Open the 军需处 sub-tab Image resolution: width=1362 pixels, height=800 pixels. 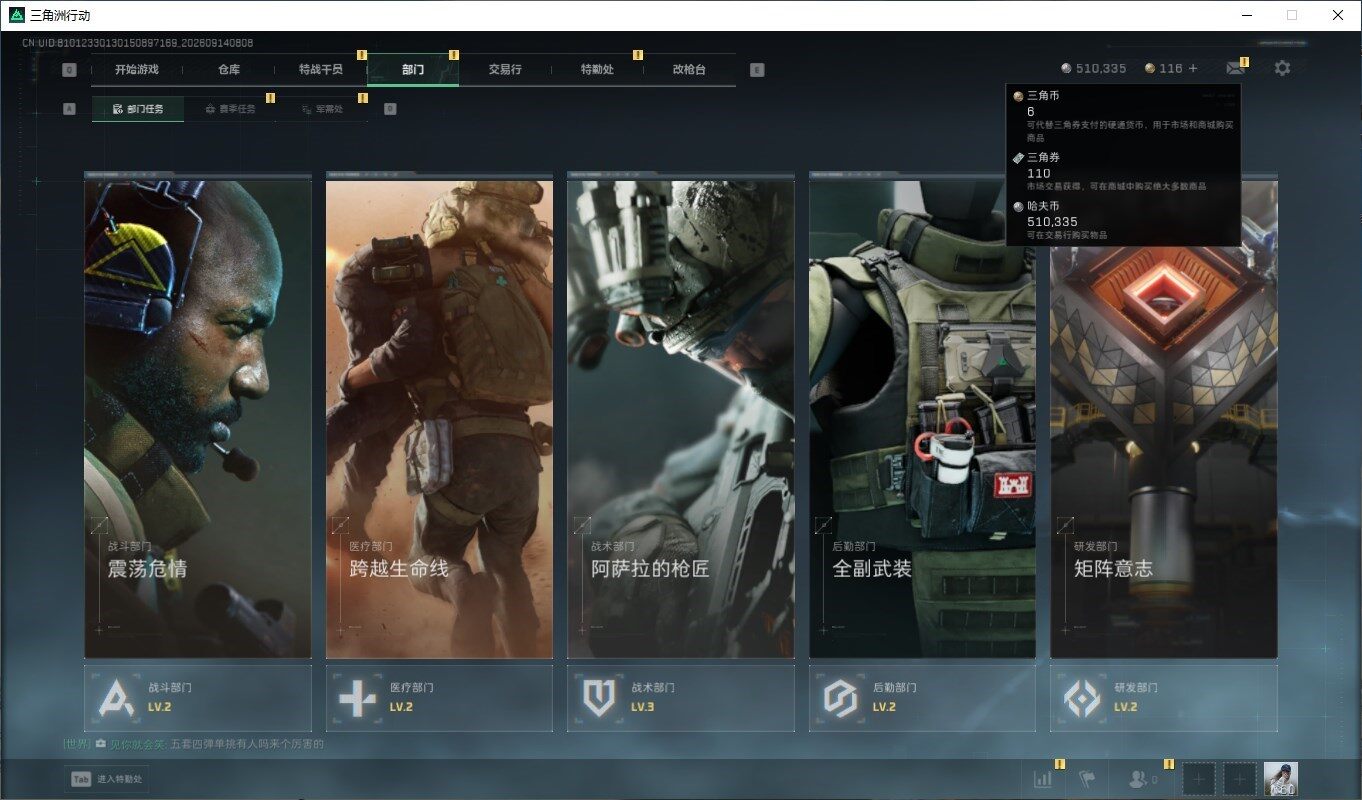(x=322, y=109)
